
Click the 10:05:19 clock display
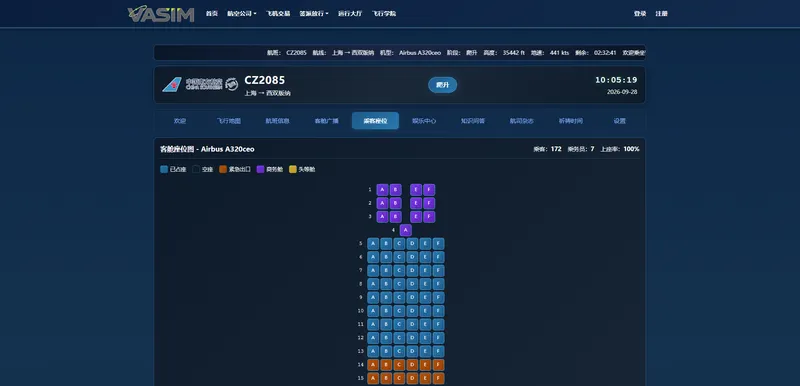[616, 80]
